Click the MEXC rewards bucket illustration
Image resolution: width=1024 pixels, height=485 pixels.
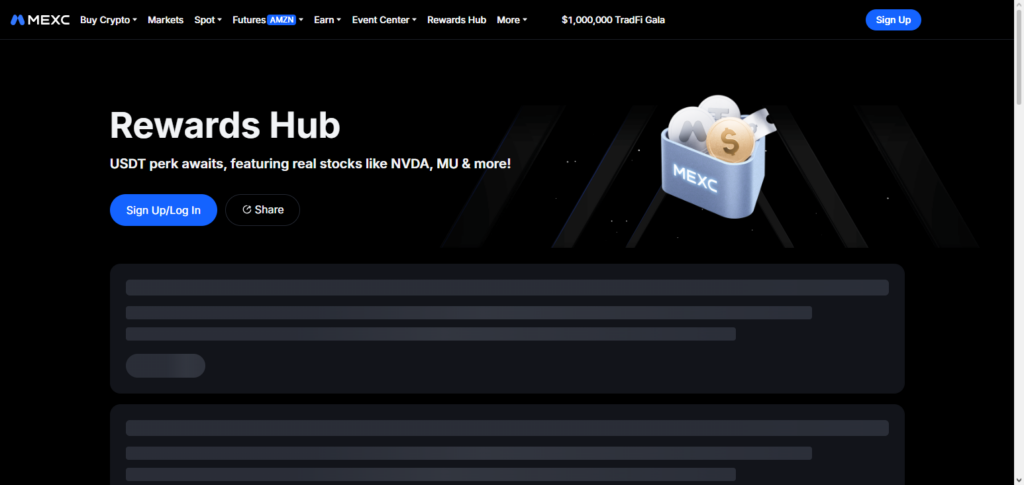[716, 157]
